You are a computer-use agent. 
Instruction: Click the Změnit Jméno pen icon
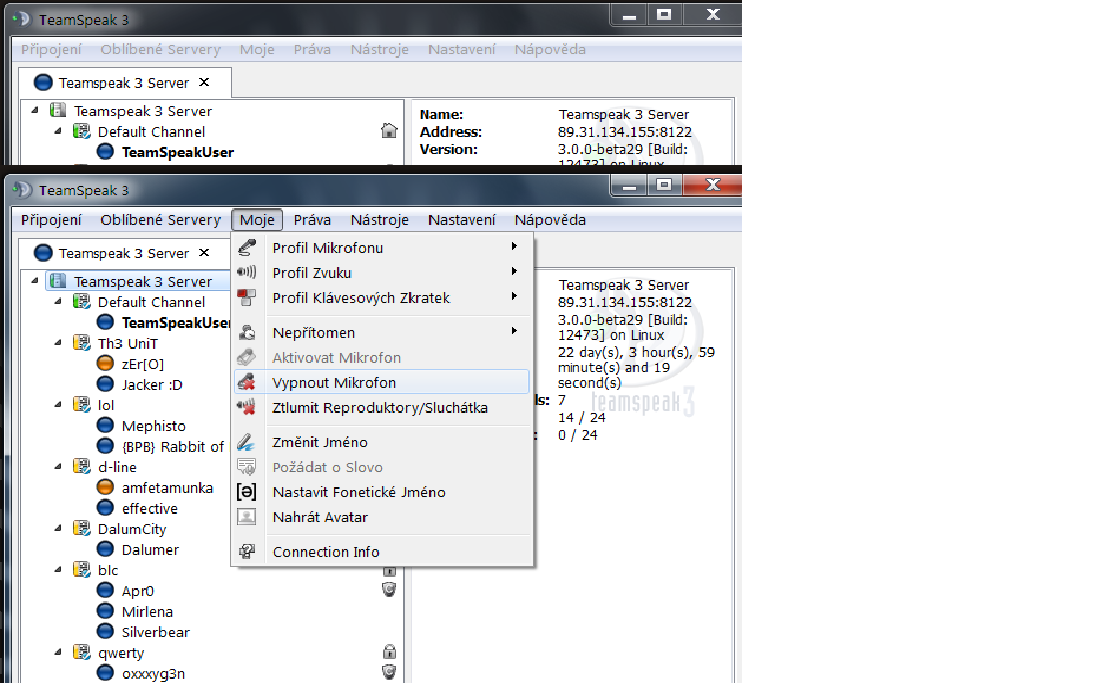pyautogui.click(x=247, y=442)
